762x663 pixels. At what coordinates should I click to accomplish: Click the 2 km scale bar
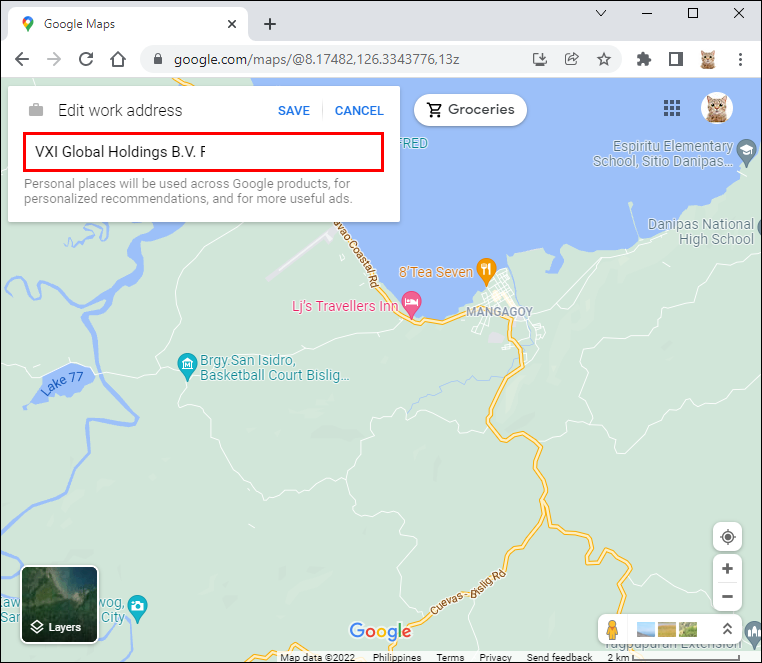point(674,657)
